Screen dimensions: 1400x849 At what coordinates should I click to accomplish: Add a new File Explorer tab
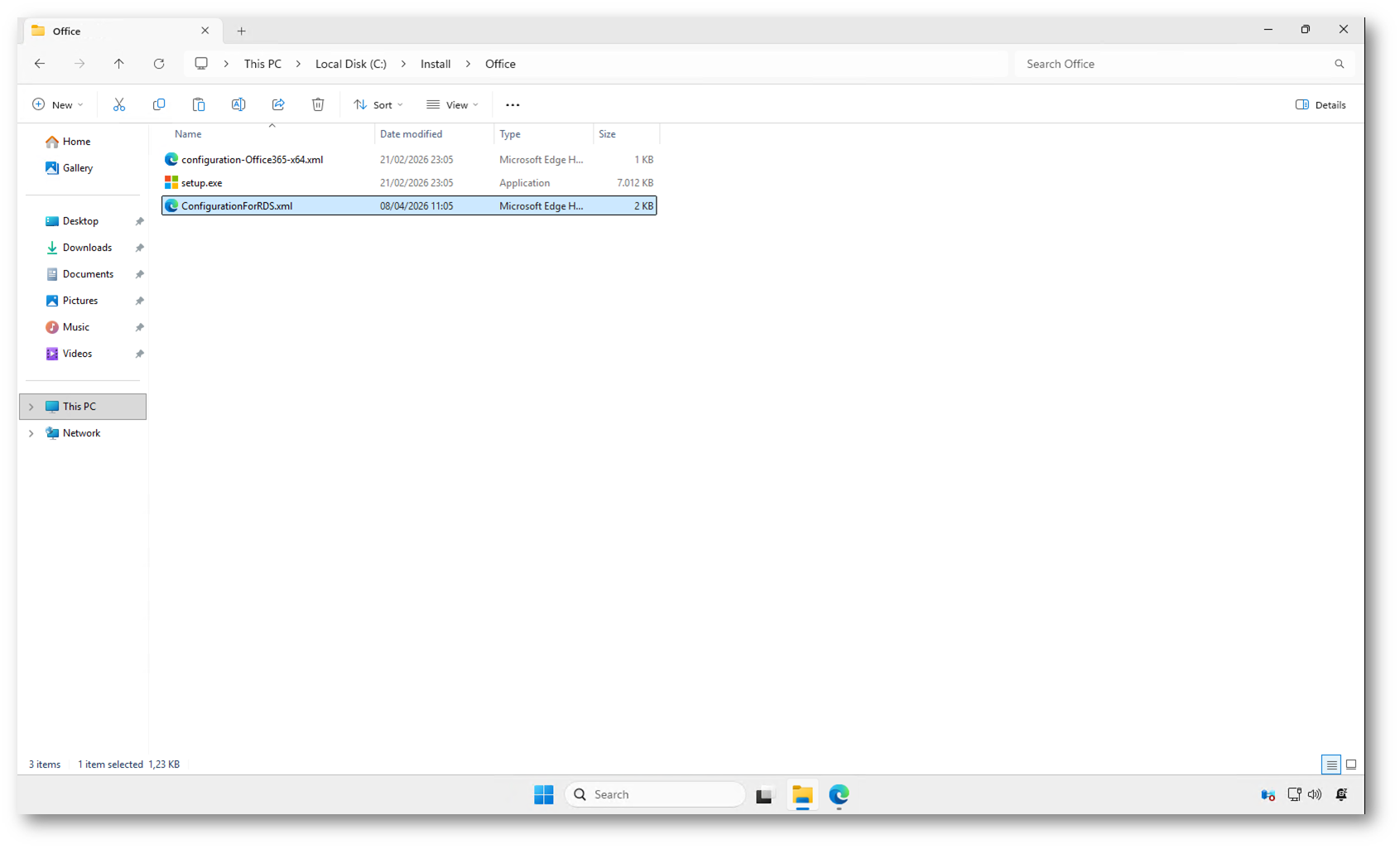[x=242, y=31]
